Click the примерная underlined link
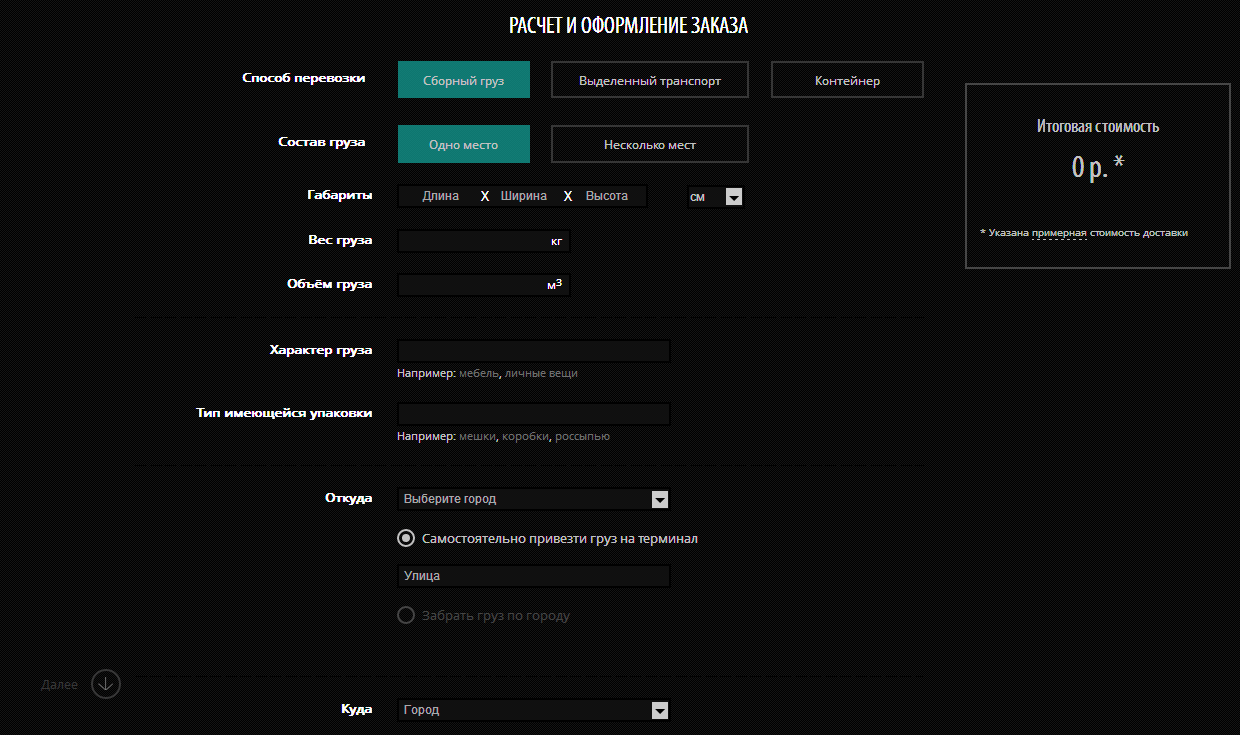Screen dimensions: 1240x735 (x=1059, y=233)
